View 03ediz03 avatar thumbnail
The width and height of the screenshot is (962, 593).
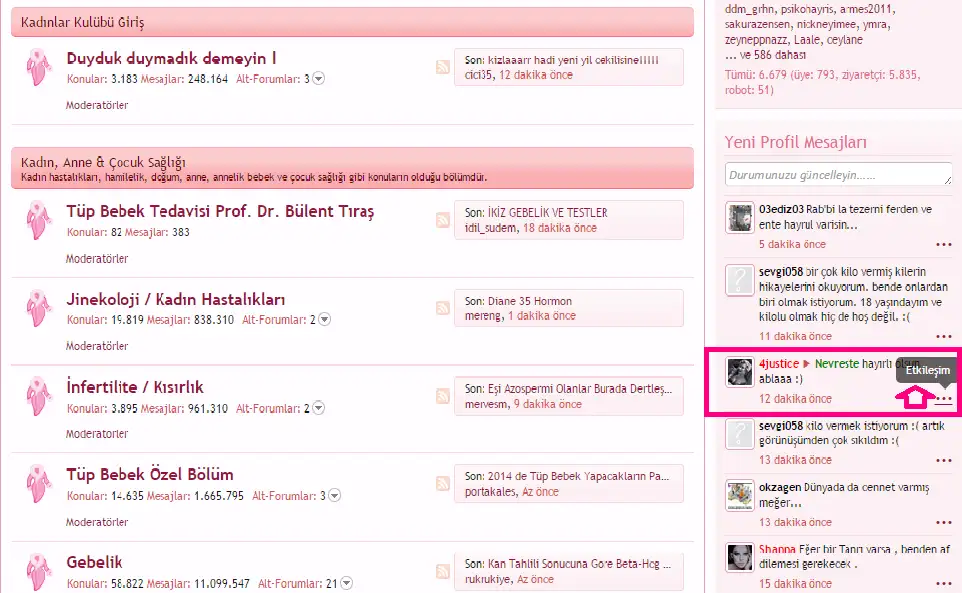point(739,217)
